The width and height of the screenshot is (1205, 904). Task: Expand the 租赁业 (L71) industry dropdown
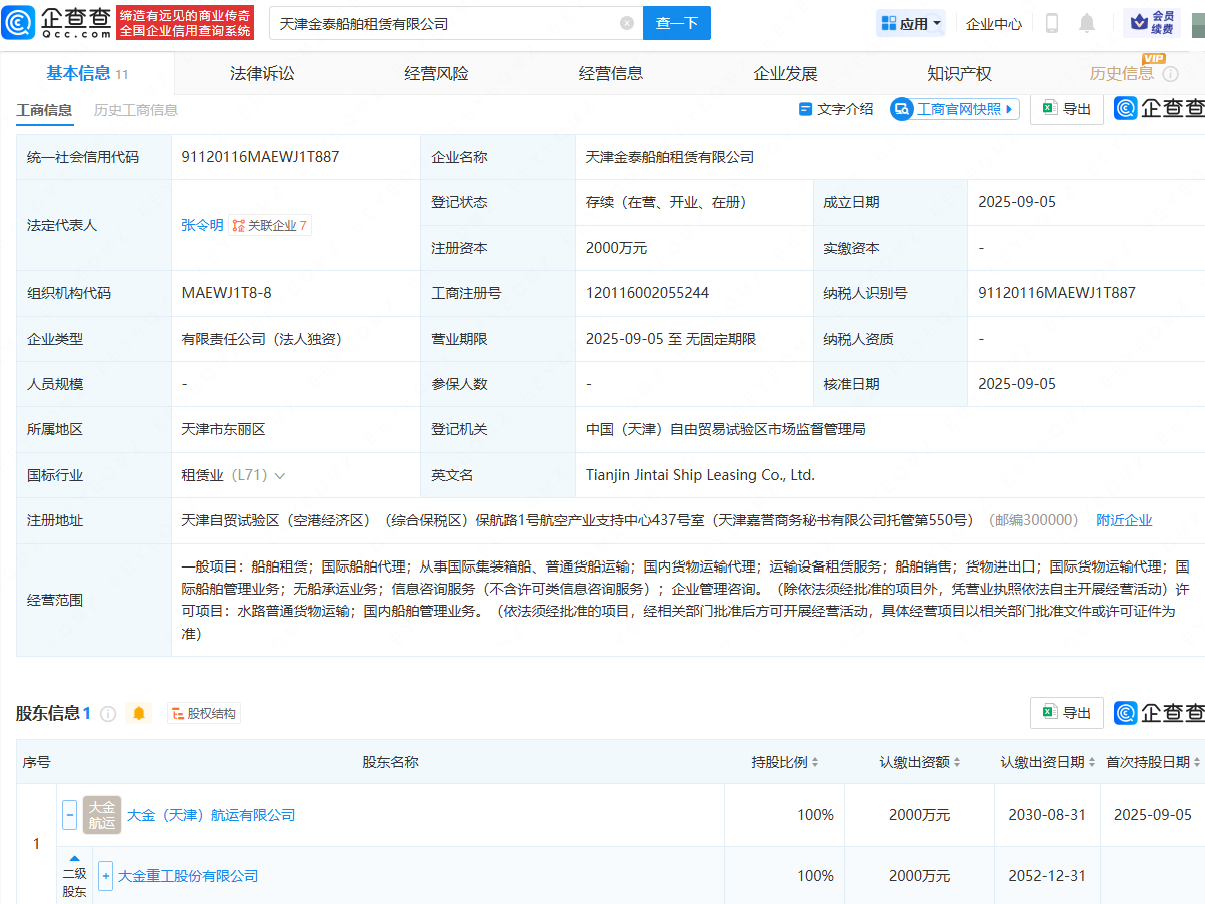click(280, 476)
